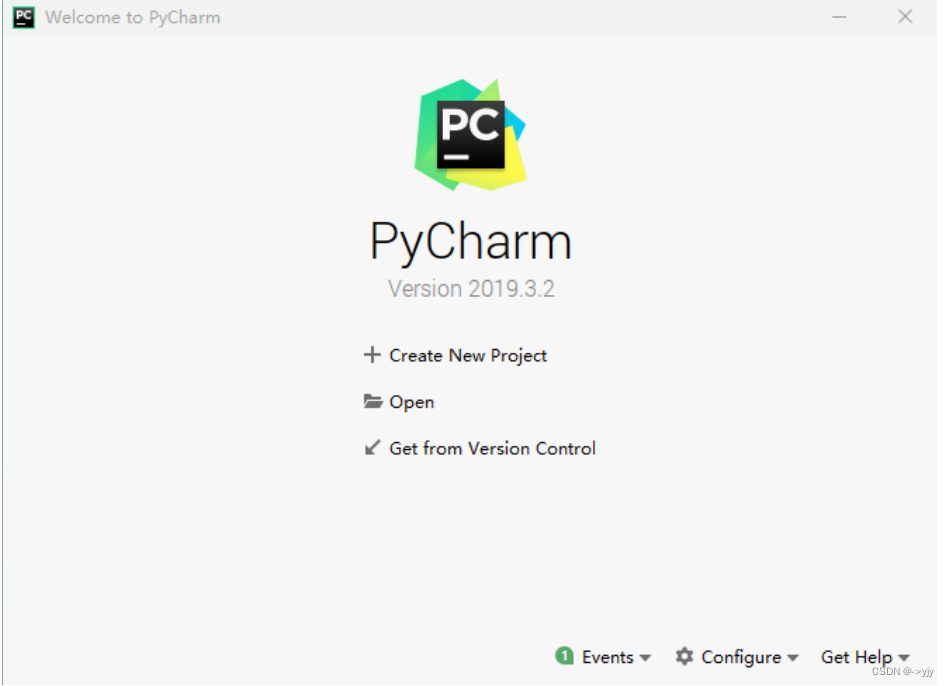Click the arrow icon for Get from Version Control
The width and height of the screenshot is (949, 686).
pos(372,447)
